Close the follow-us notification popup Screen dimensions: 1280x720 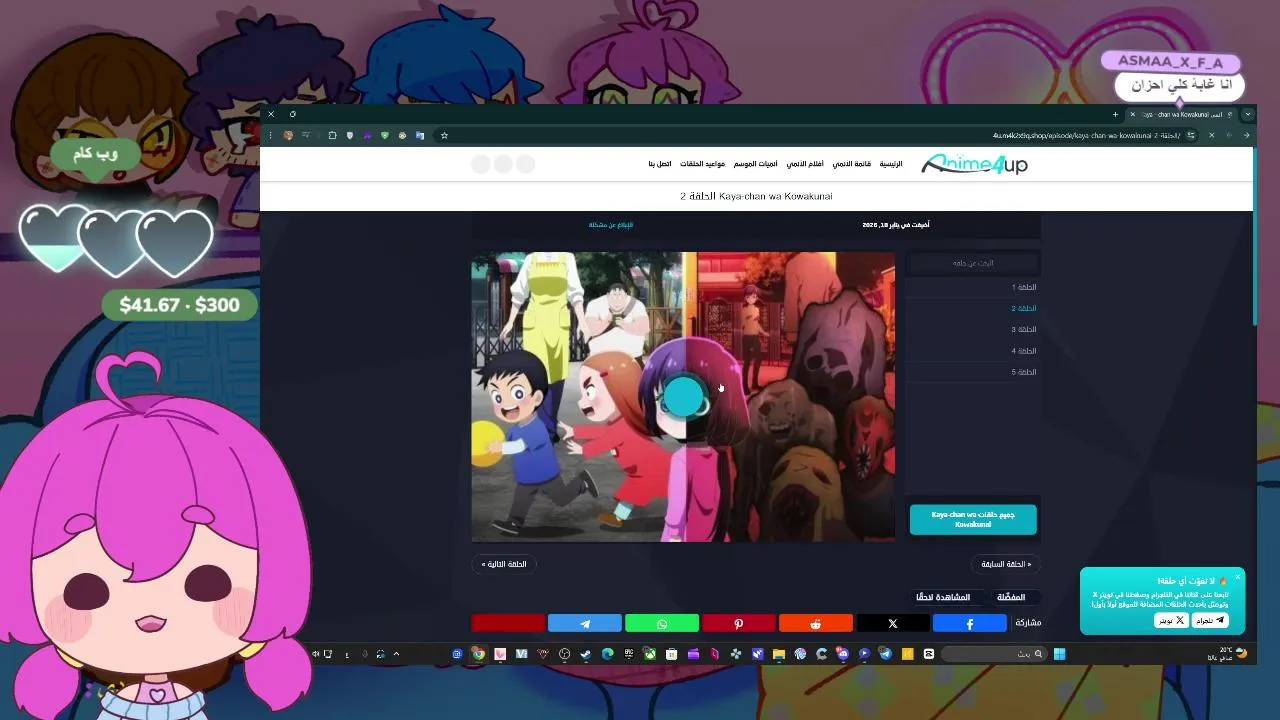click(1237, 577)
